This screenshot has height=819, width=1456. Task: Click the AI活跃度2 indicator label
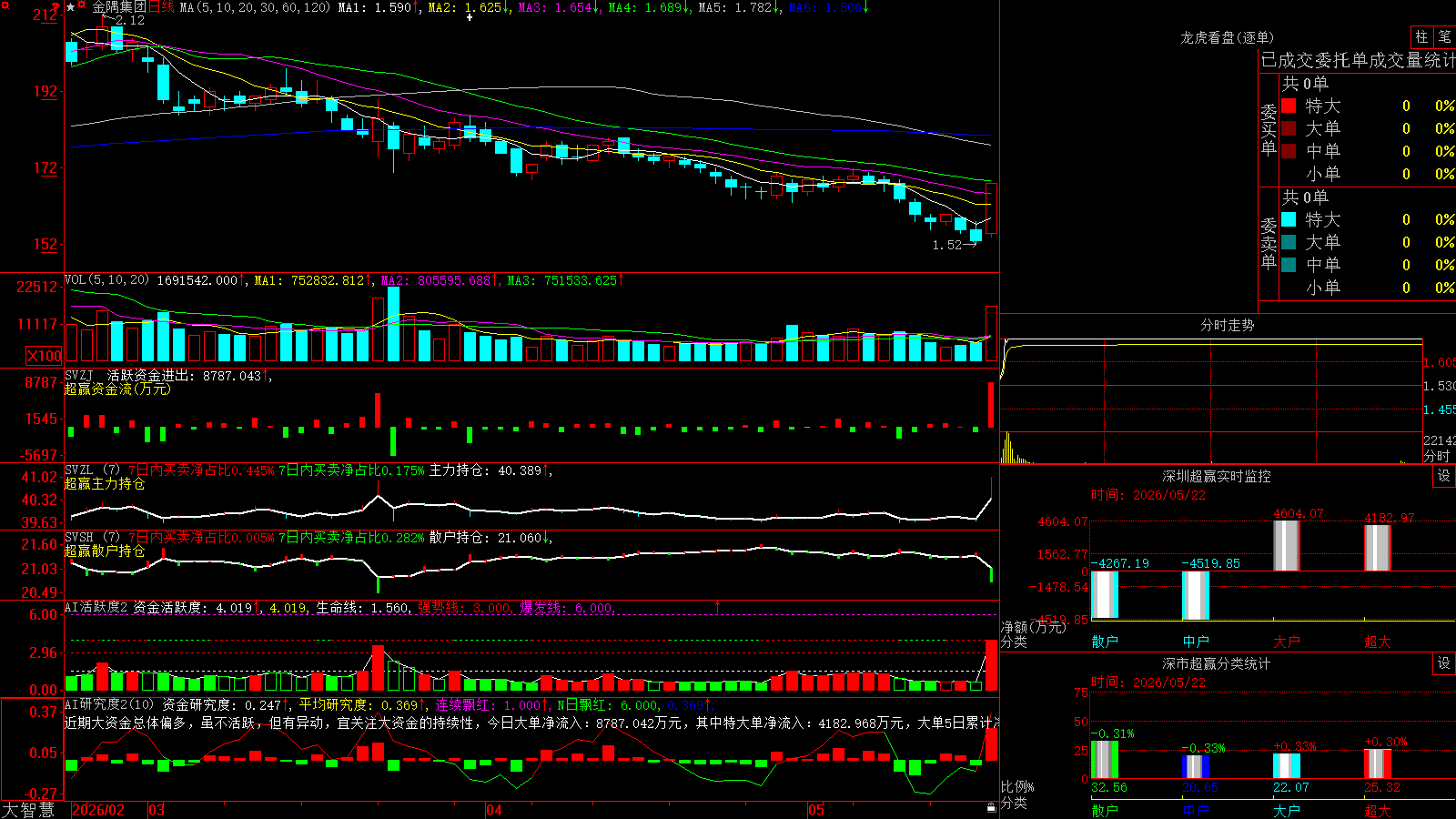96,607
